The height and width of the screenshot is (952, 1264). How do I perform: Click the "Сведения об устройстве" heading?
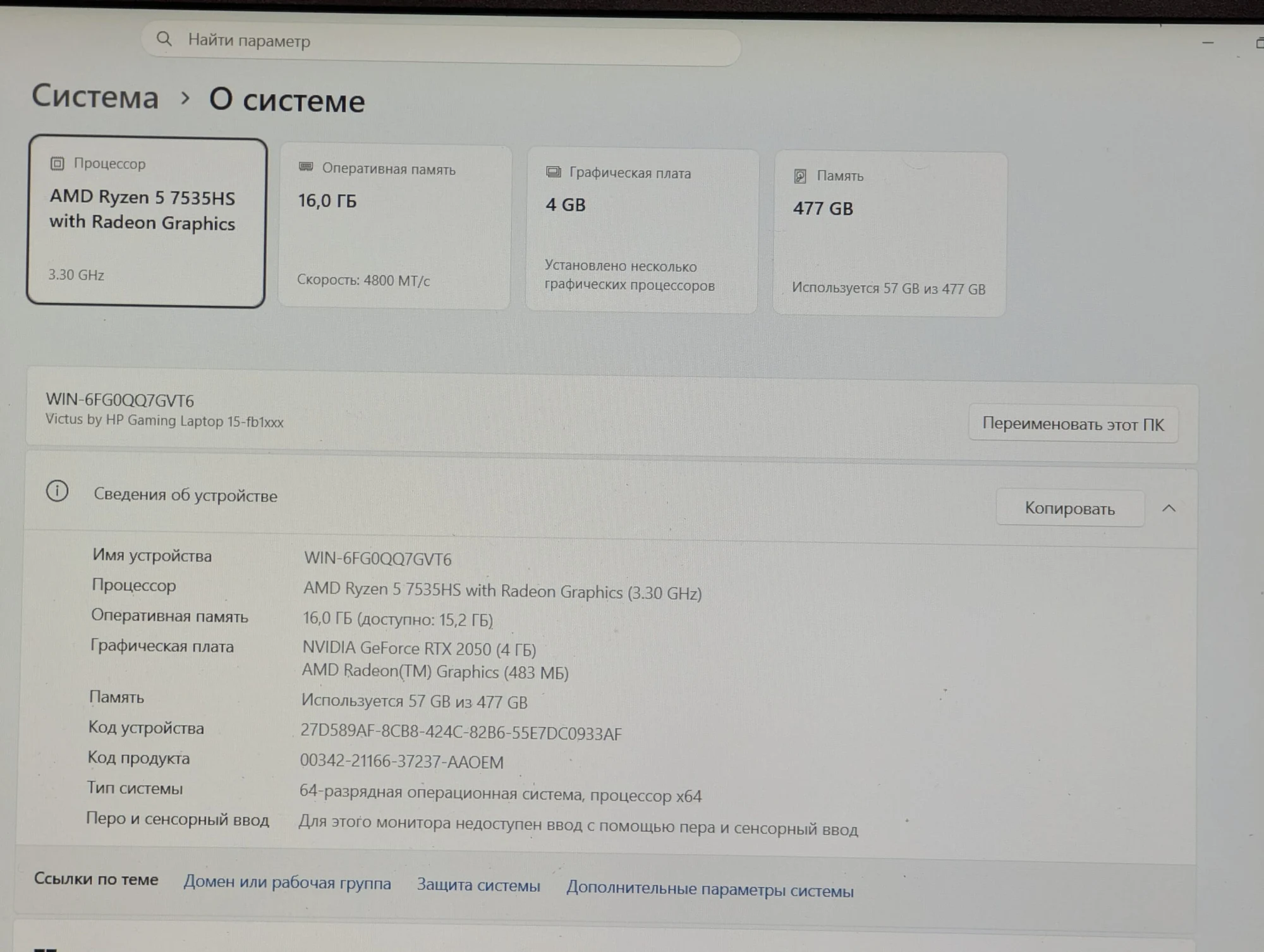coord(185,495)
